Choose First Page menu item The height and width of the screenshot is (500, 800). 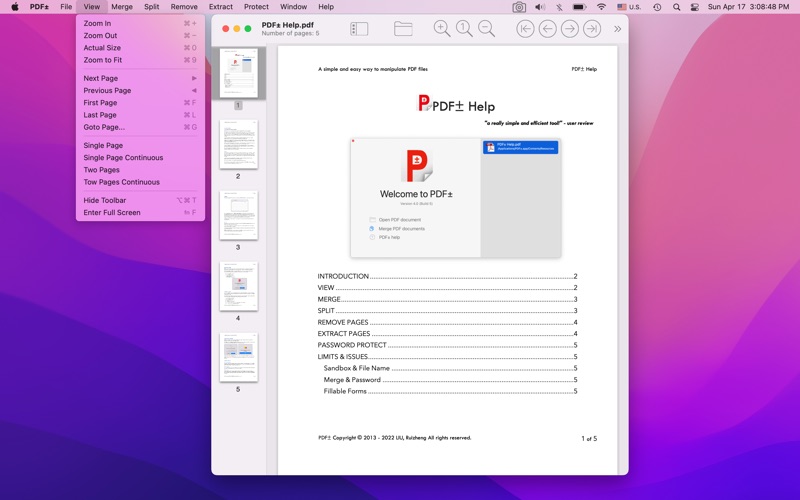140,103
